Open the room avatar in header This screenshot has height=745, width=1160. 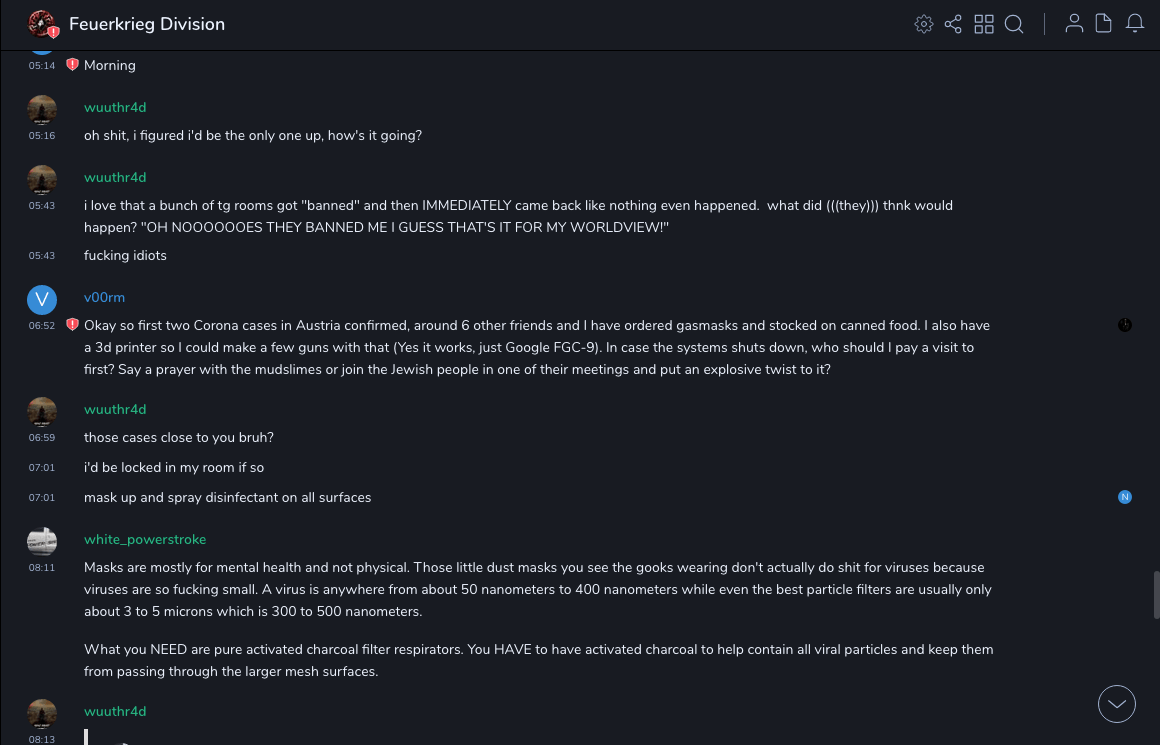pyautogui.click(x=42, y=24)
